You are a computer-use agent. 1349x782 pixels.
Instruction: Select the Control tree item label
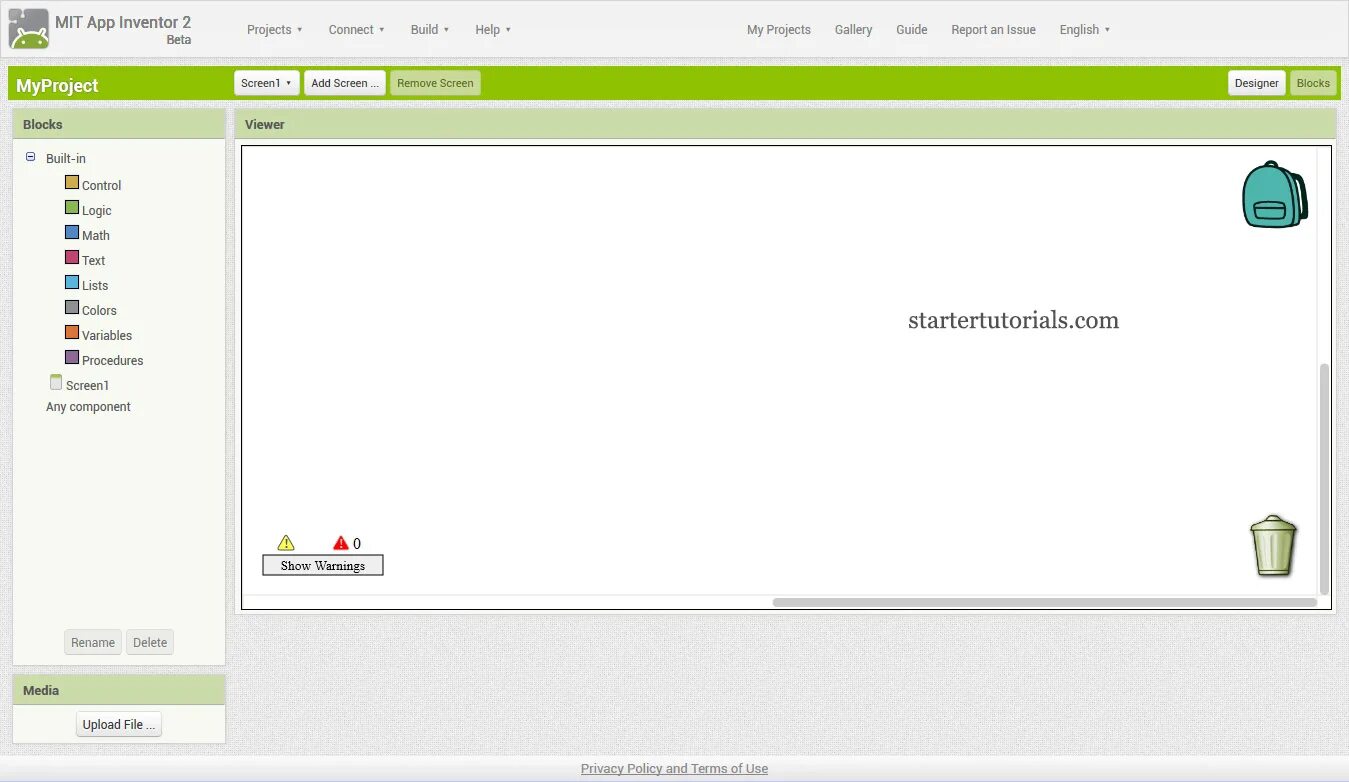point(101,185)
